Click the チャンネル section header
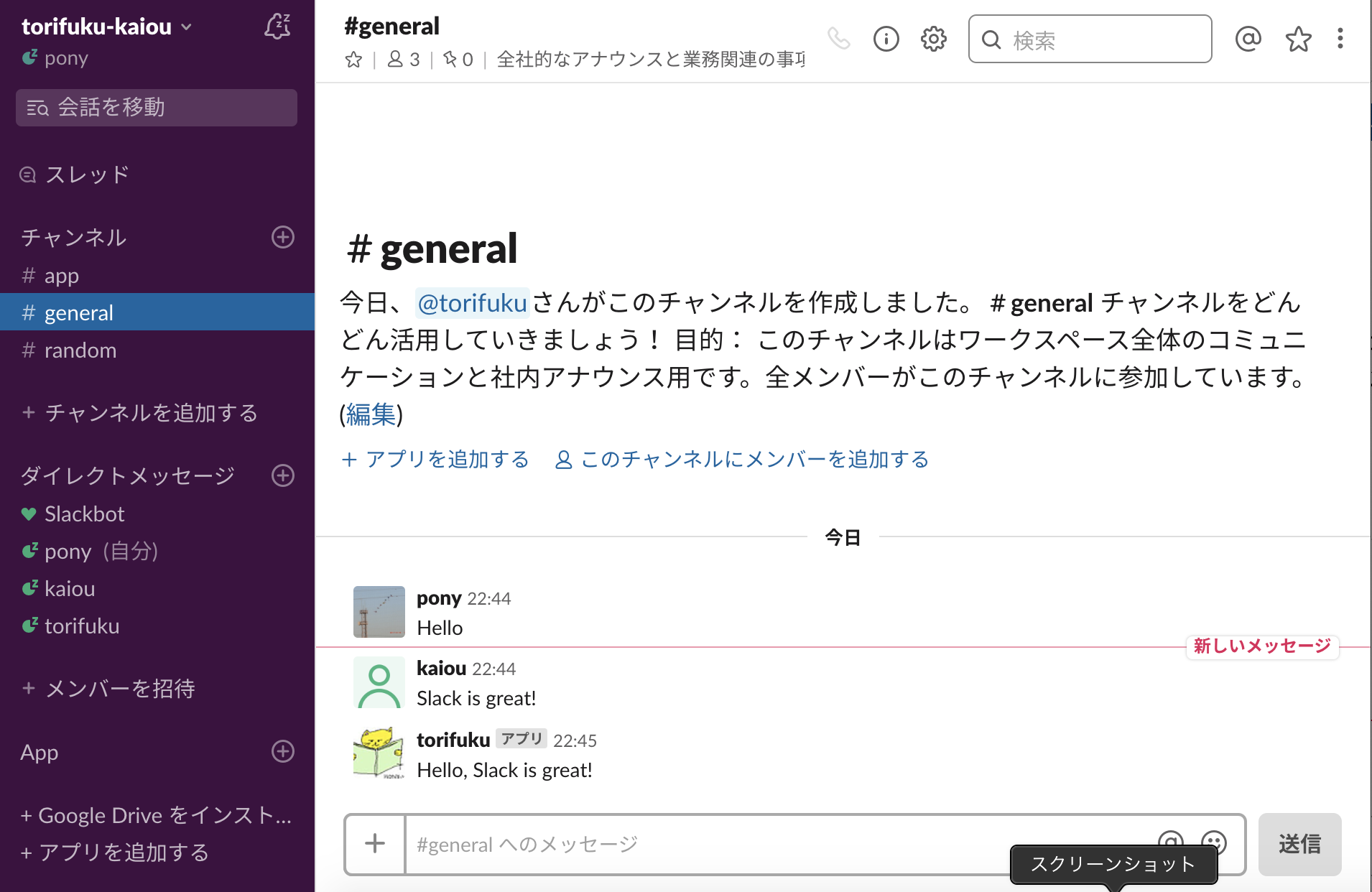The image size is (1372, 892). [74, 237]
